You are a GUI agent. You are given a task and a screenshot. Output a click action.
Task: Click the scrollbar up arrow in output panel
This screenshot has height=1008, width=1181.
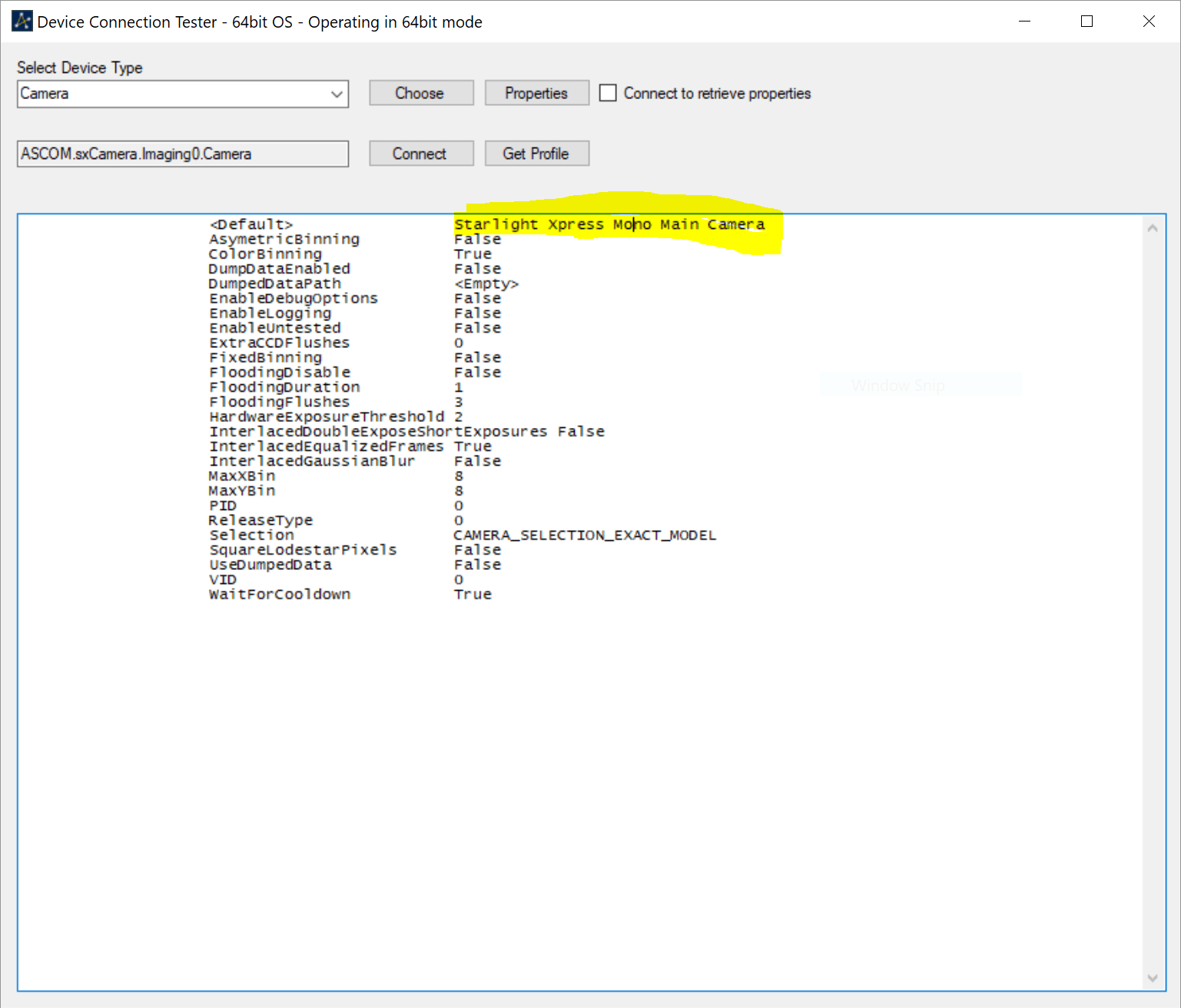pyautogui.click(x=1152, y=228)
